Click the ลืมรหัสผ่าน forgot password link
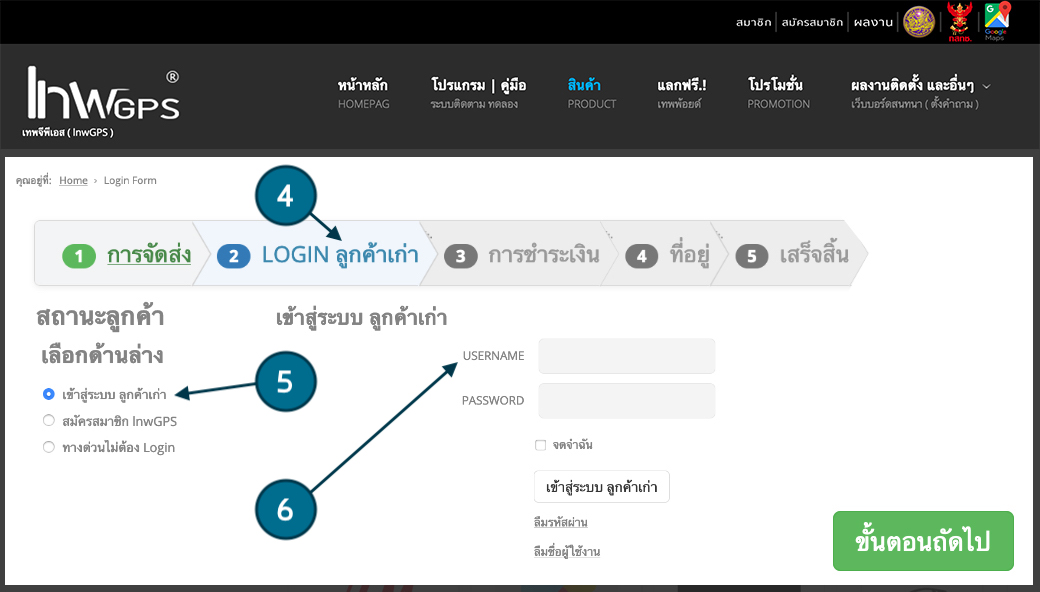Viewport: 1040px width, 592px height. pos(560,522)
